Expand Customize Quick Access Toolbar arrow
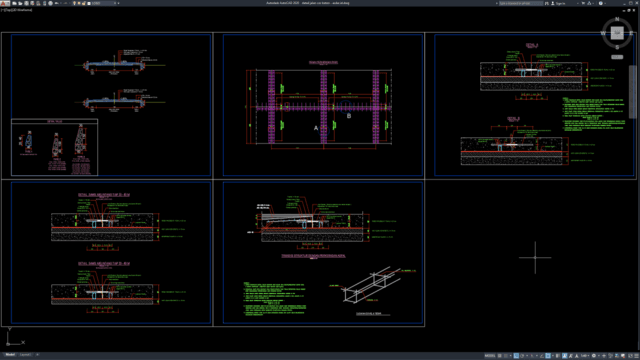 (x=118, y=3)
